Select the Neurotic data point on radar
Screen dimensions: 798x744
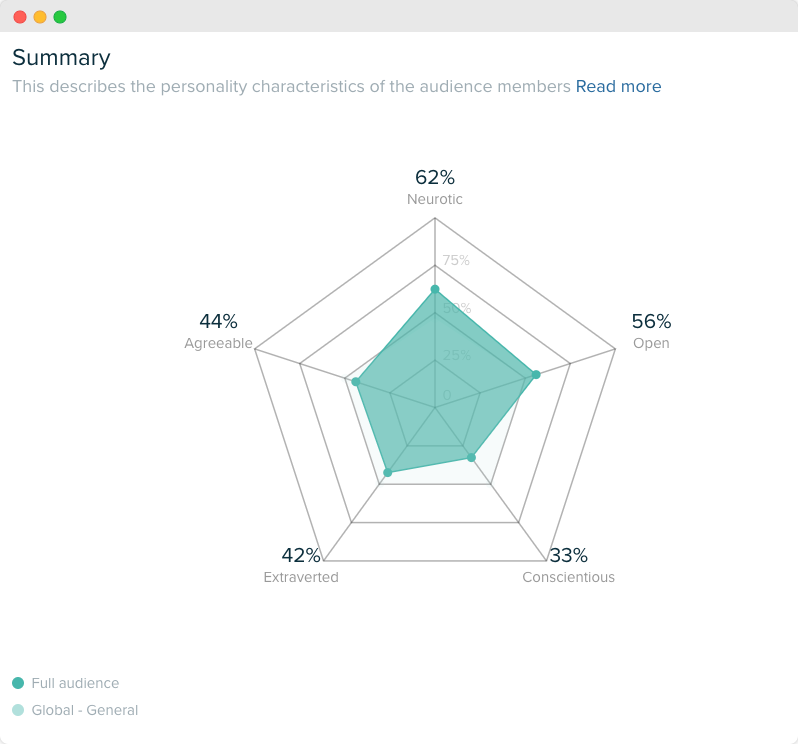pos(435,290)
